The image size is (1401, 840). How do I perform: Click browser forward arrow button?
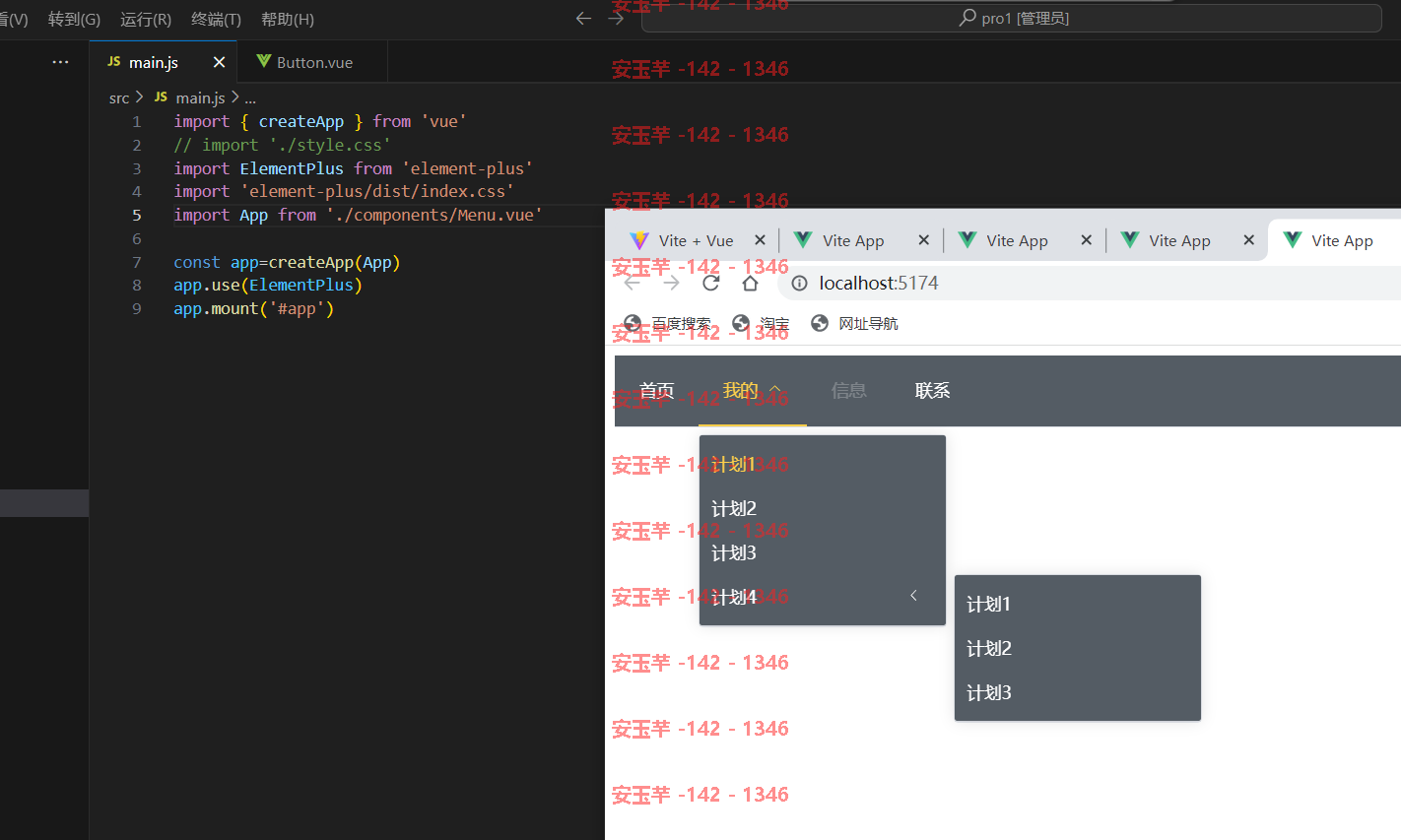pos(672,283)
